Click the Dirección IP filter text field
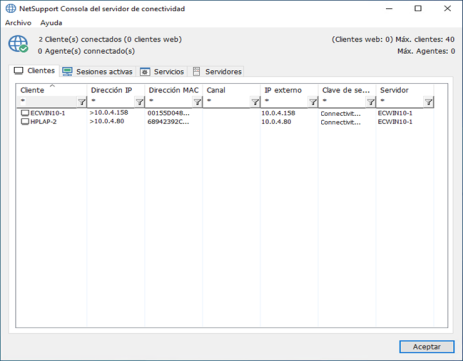 pos(111,101)
